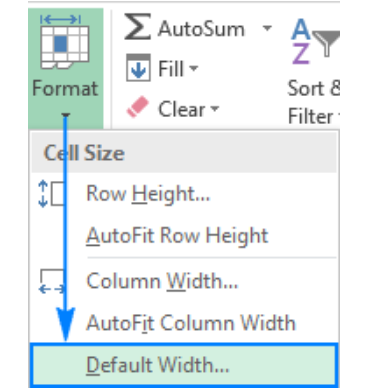Screen dimensions: 372x389
Task: Click the Row Height arrows icon
Action: (x=51, y=194)
